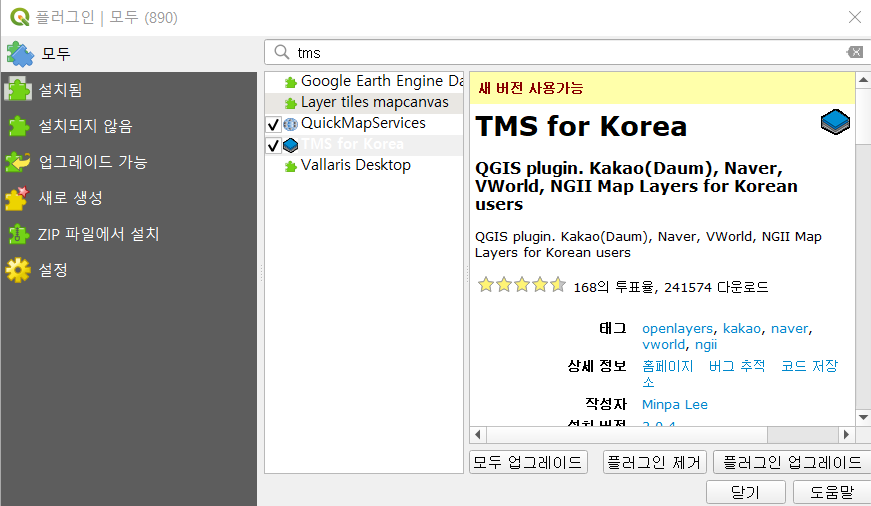
Task: Select Vallaris Desktop row
Action: pyautogui.click(x=364, y=166)
